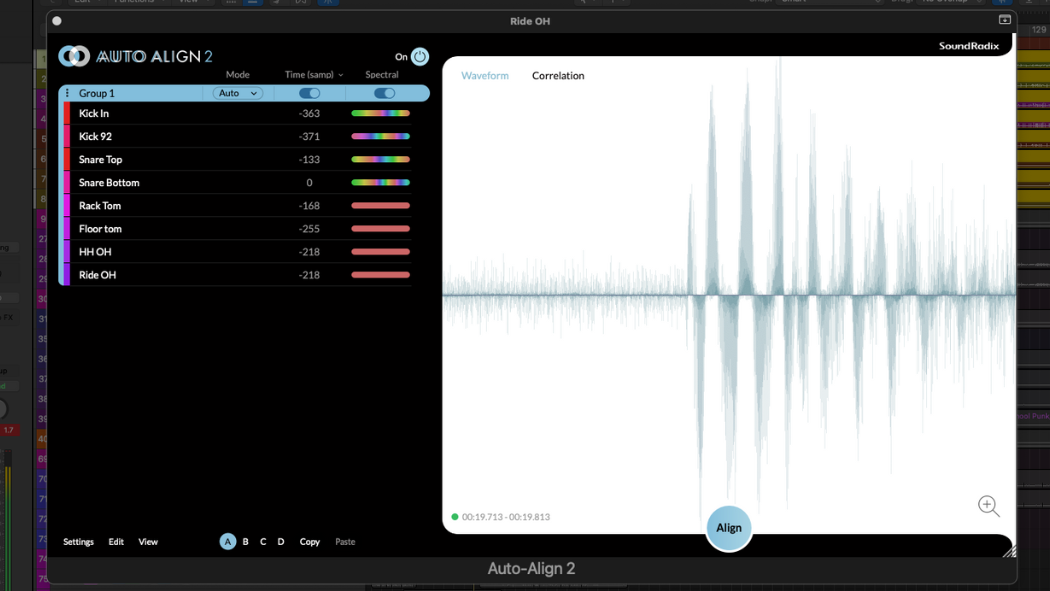Click the zoom magnifier icon
The height and width of the screenshot is (591, 1050).
pyautogui.click(x=988, y=506)
